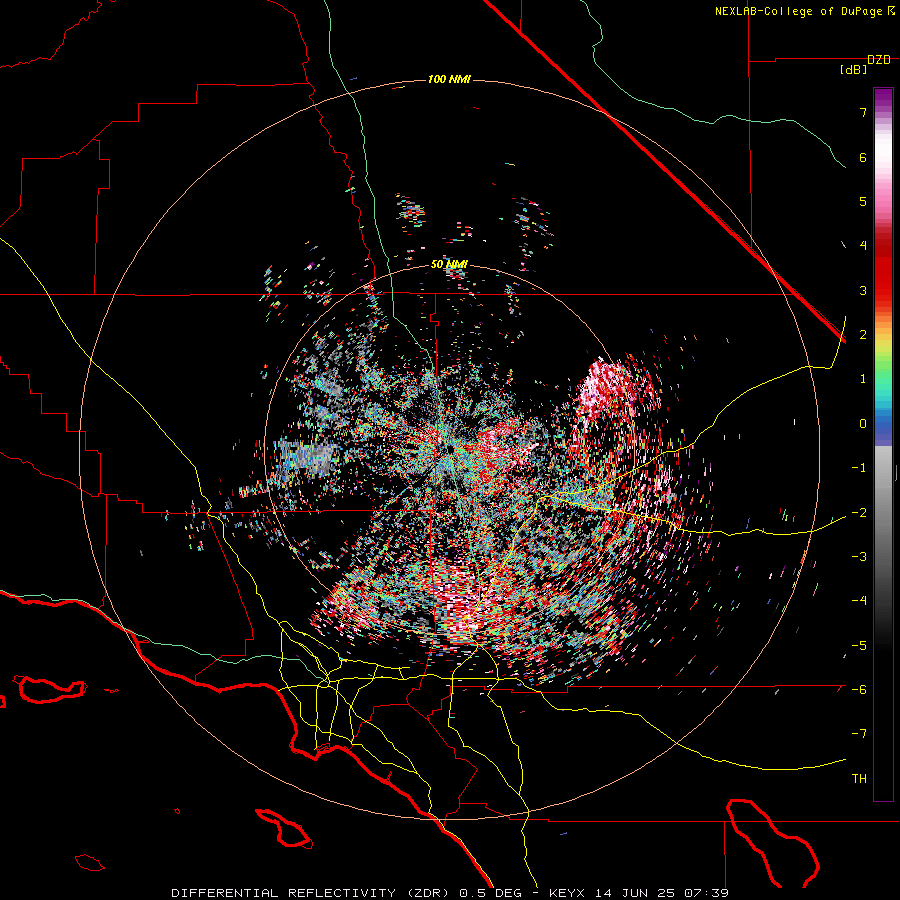900x900 pixels.
Task: Click the -2 value on the scale
Action: pyautogui.click(x=859, y=513)
